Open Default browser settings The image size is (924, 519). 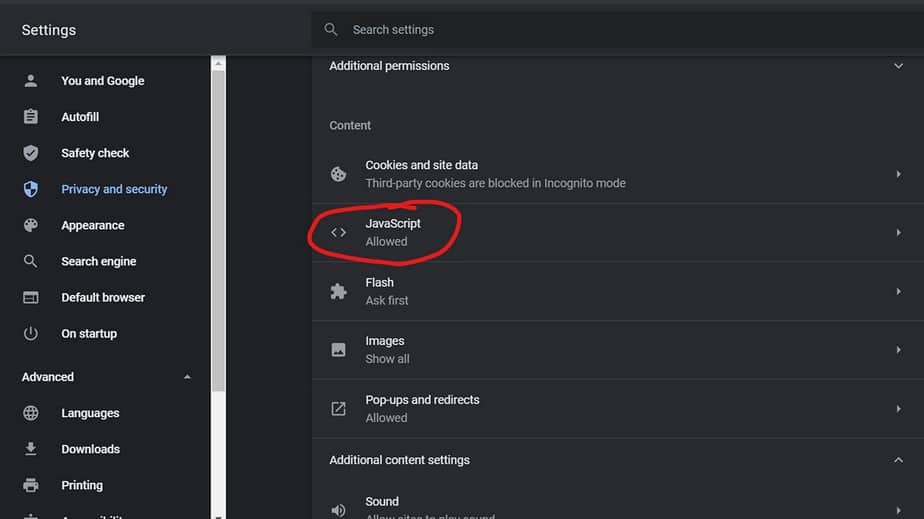pyautogui.click(x=103, y=297)
